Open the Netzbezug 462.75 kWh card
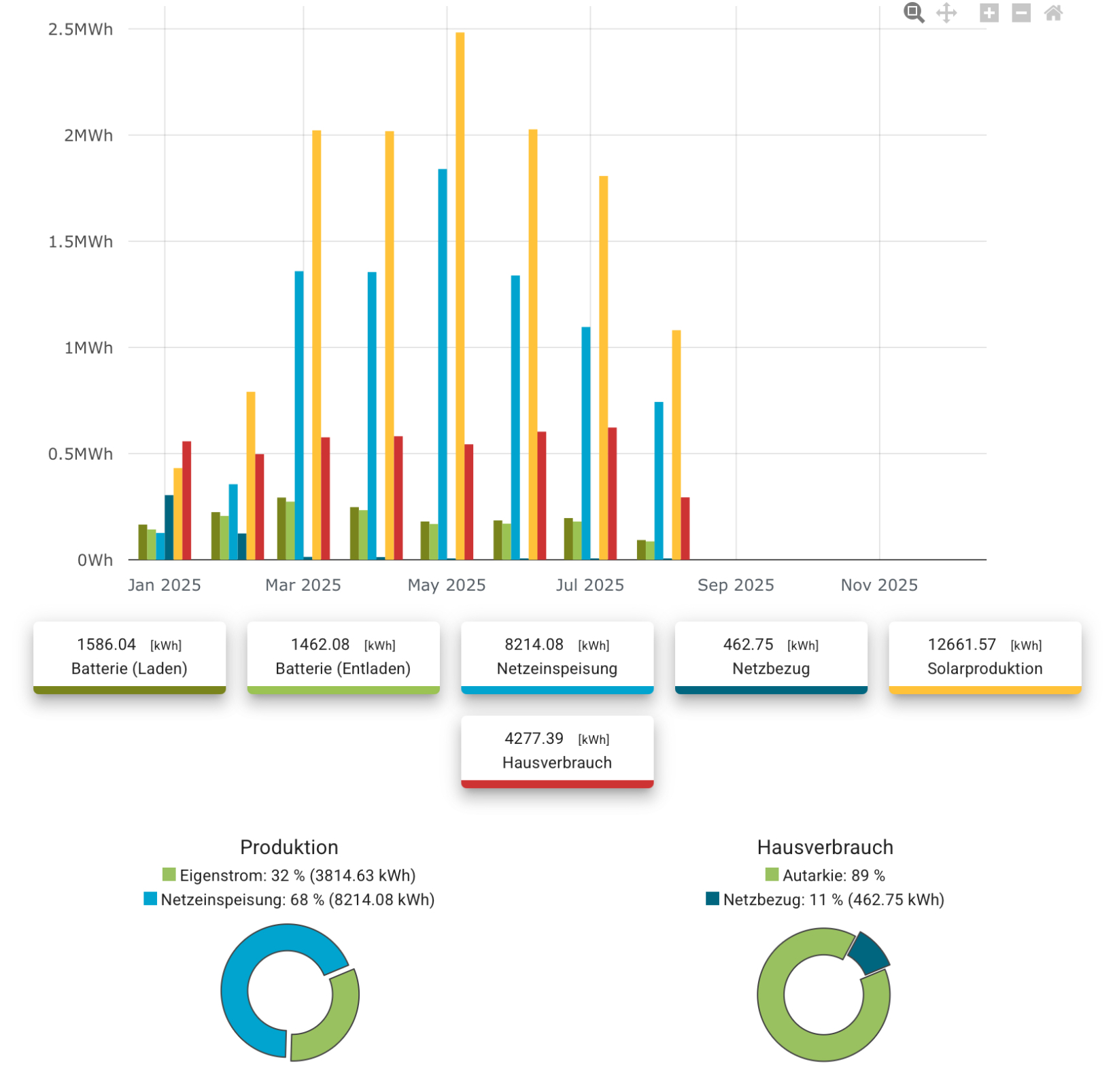The width and height of the screenshot is (1115, 1092). (x=771, y=657)
